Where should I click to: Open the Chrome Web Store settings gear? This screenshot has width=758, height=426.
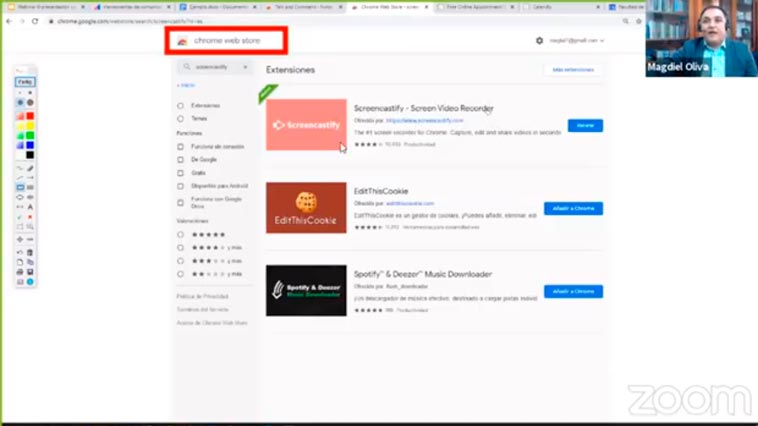click(x=539, y=41)
